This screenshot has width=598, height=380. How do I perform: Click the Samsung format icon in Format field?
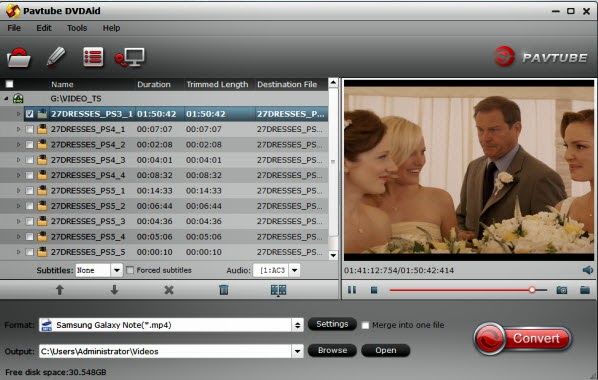pyautogui.click(x=47, y=325)
